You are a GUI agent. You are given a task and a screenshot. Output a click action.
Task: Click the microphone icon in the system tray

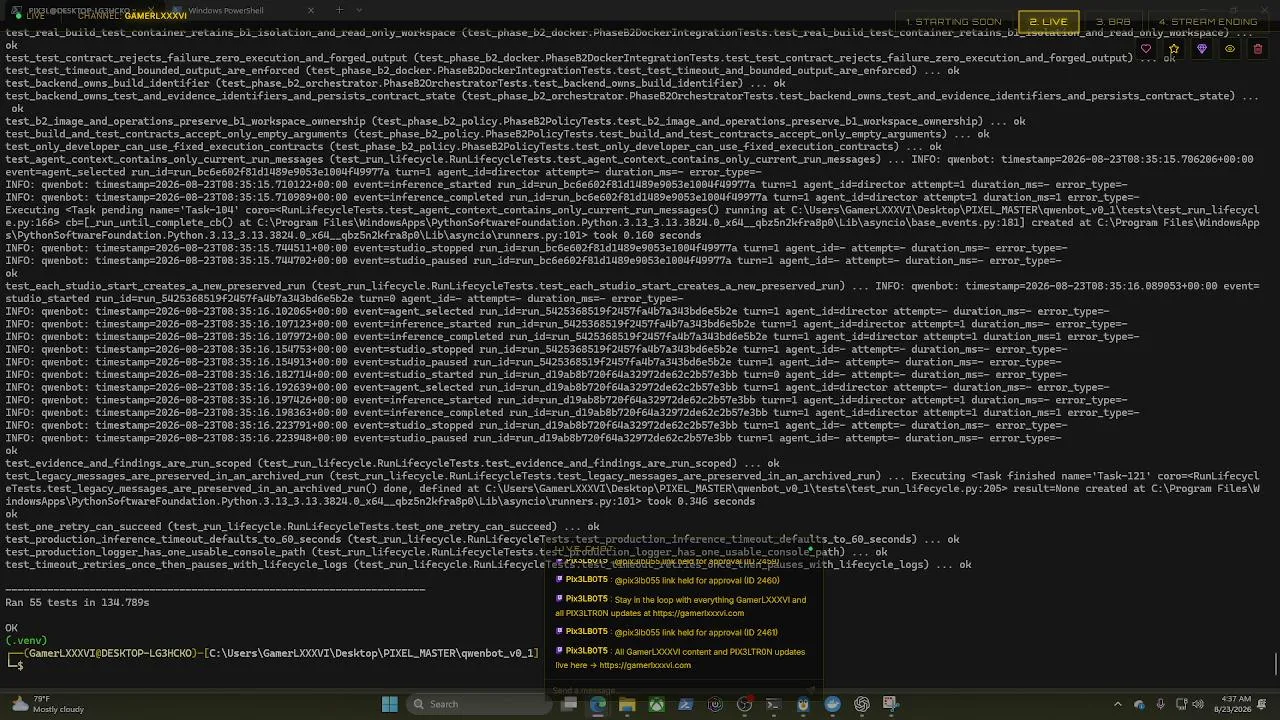click(x=1161, y=704)
